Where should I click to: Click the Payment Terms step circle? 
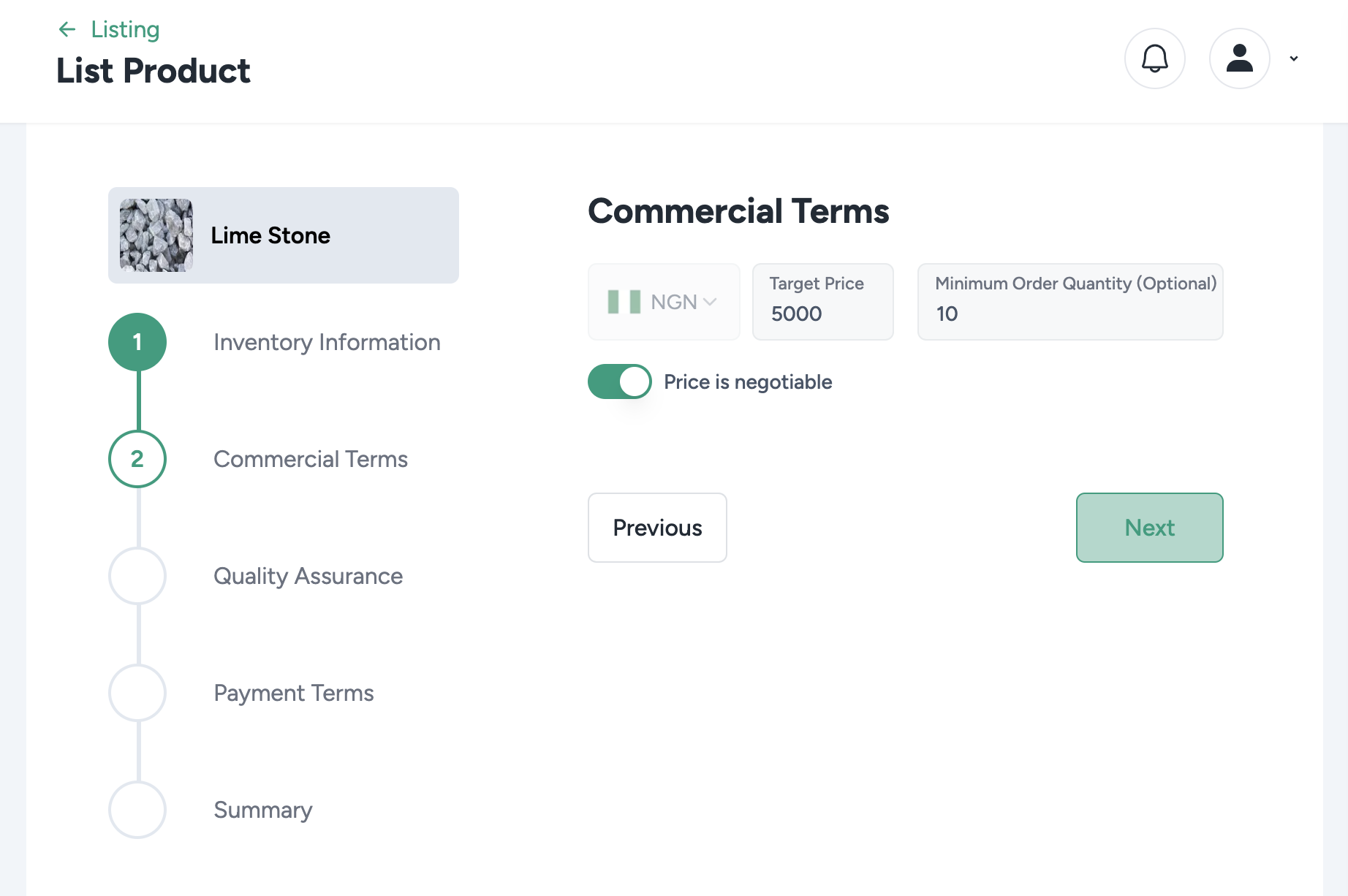click(x=137, y=693)
